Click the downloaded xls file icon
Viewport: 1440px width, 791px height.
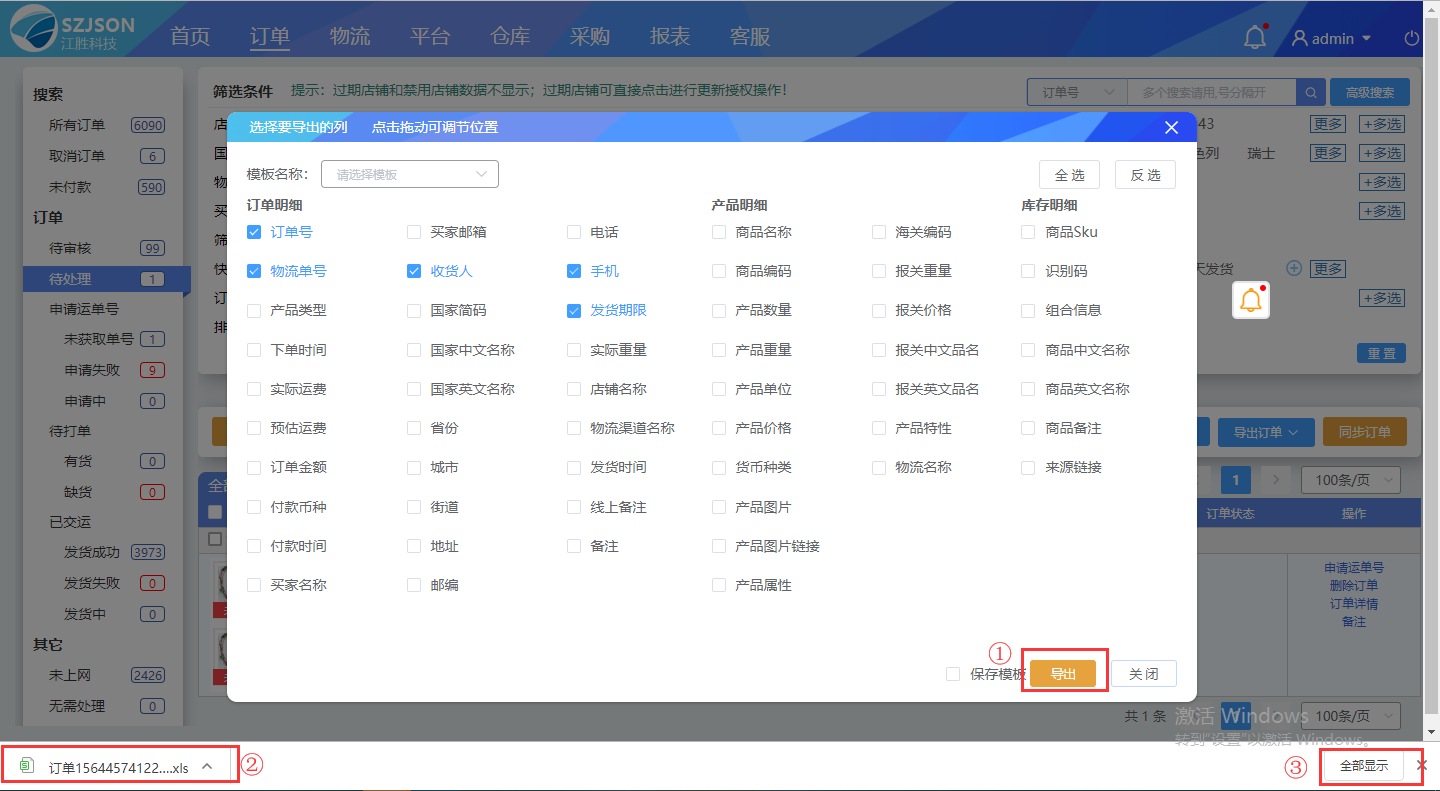(x=27, y=767)
